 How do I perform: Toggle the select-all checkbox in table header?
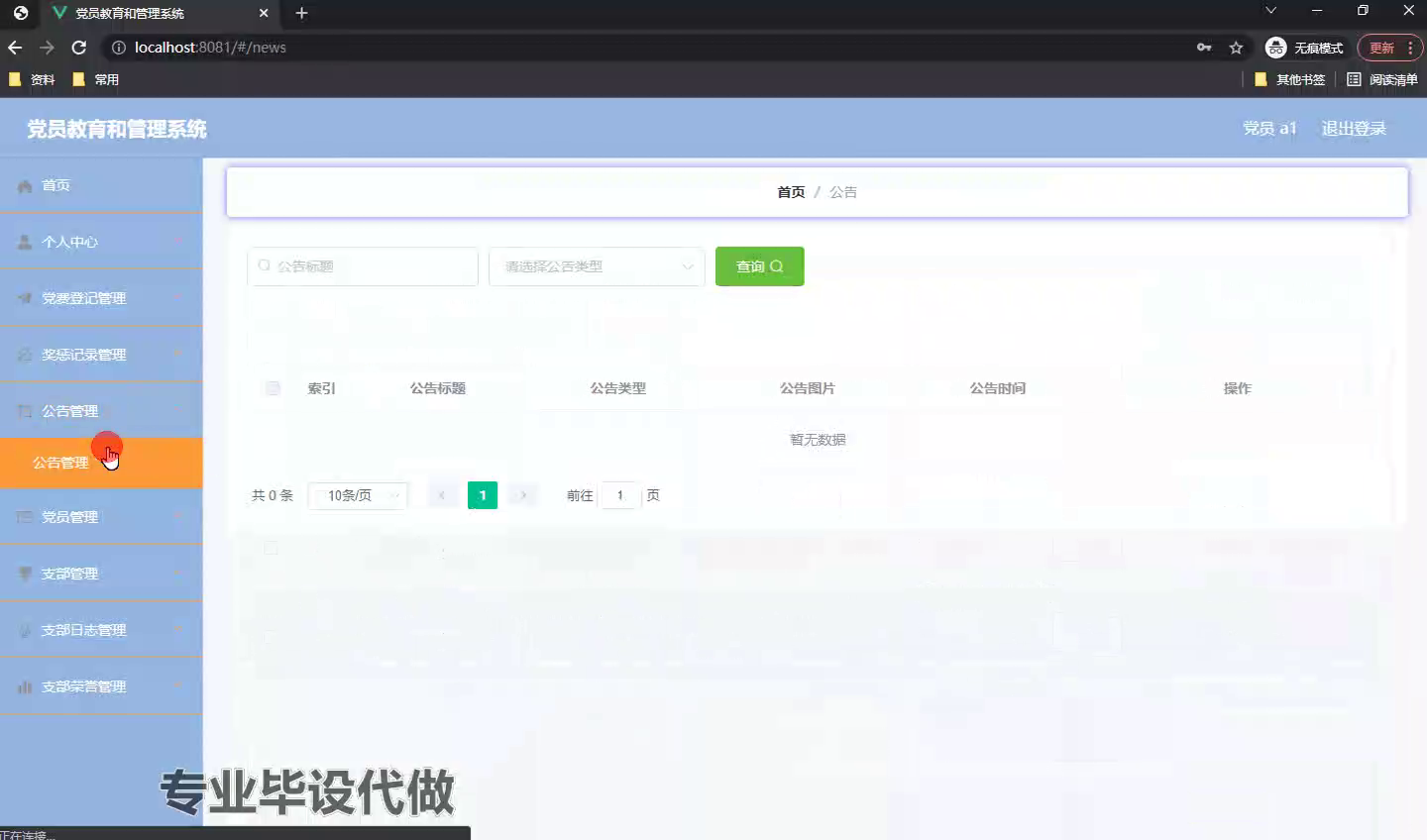273,388
